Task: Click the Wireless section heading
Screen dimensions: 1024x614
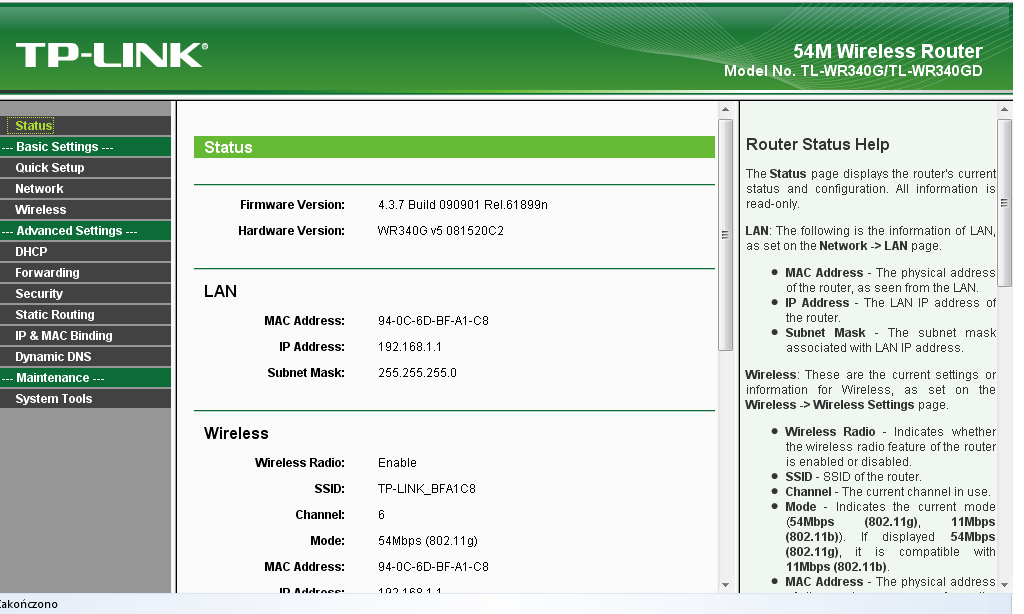Action: [x=236, y=434]
